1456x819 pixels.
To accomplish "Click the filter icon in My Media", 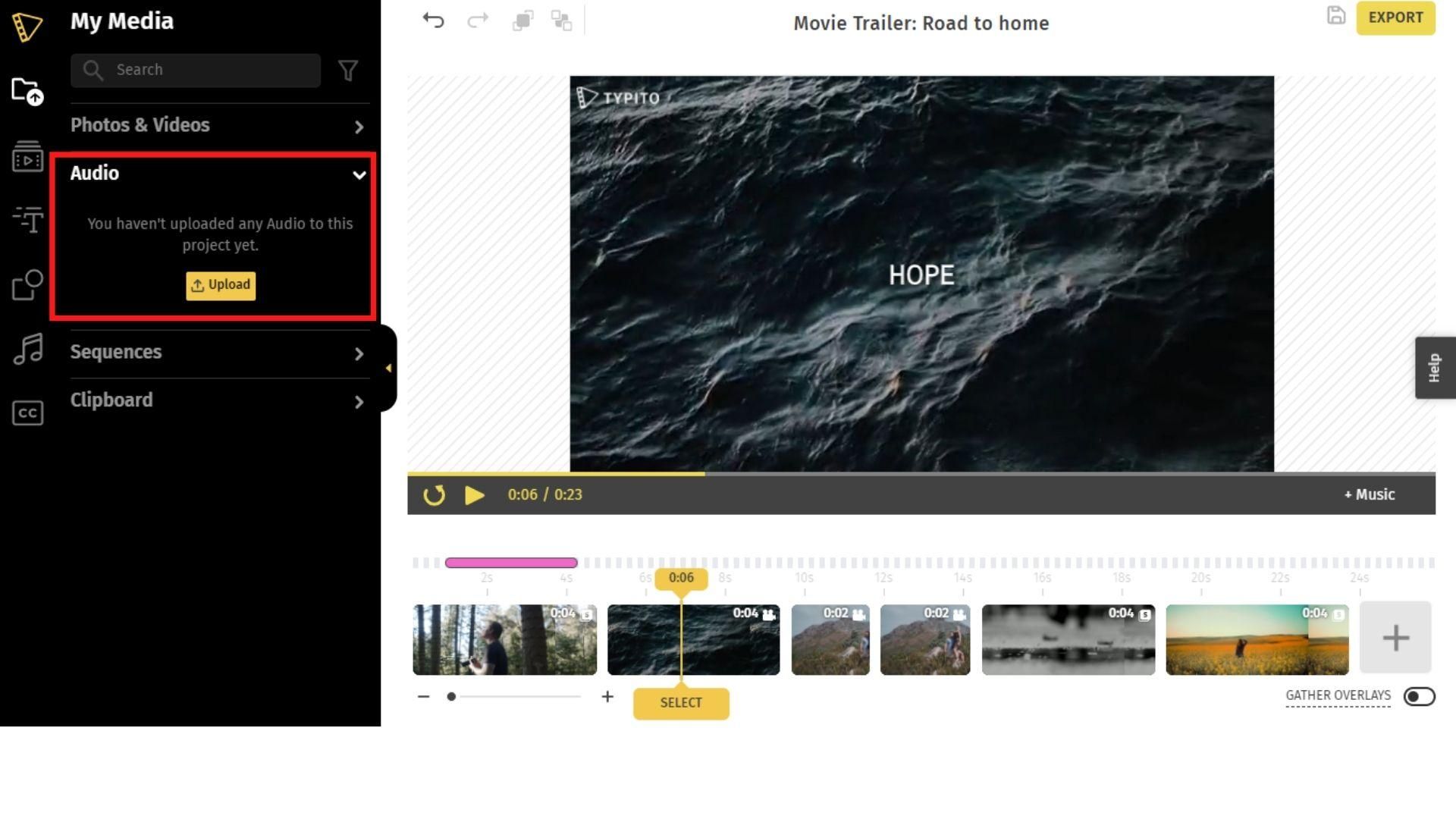I will [347, 70].
